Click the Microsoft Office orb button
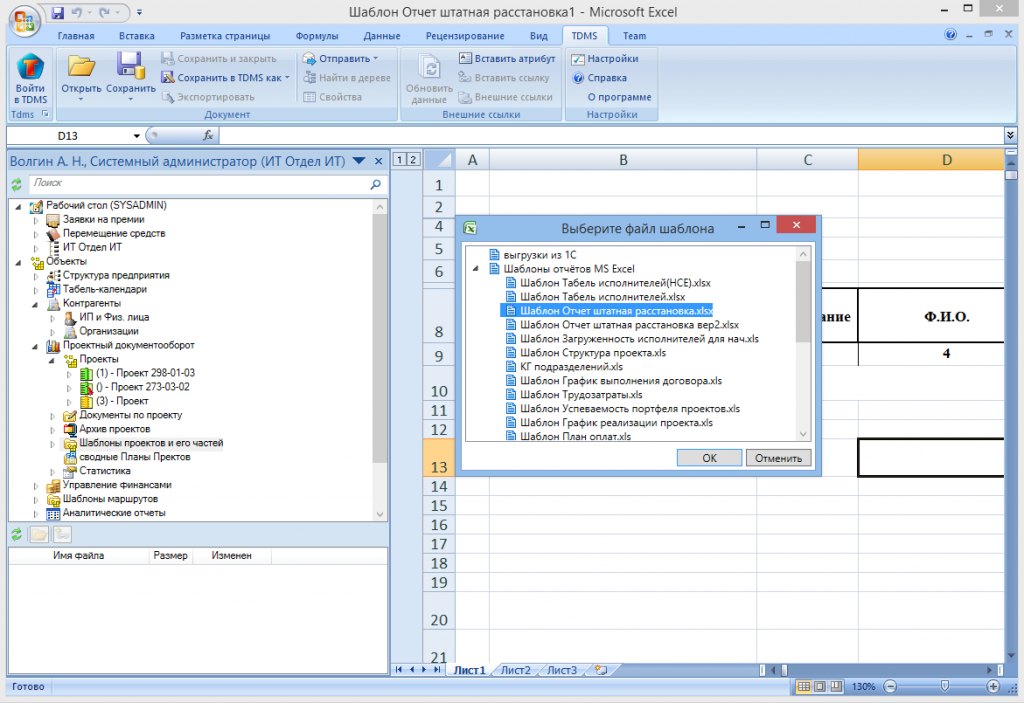This screenshot has height=703, width=1024. point(24,20)
